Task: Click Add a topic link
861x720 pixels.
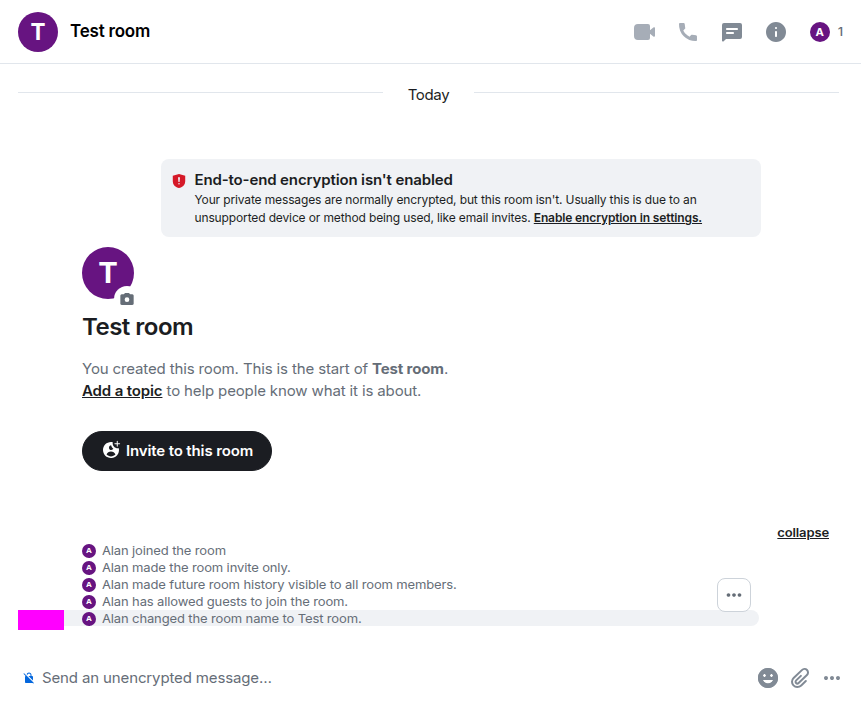Action: tap(122, 391)
